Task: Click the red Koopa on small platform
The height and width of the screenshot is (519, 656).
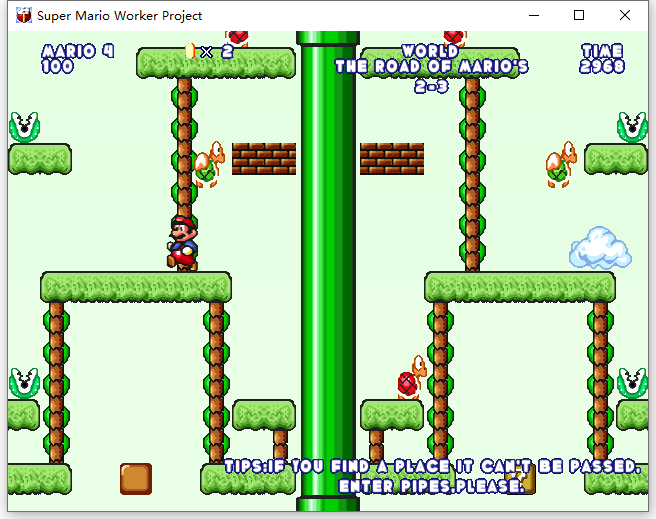Action: 412,378
